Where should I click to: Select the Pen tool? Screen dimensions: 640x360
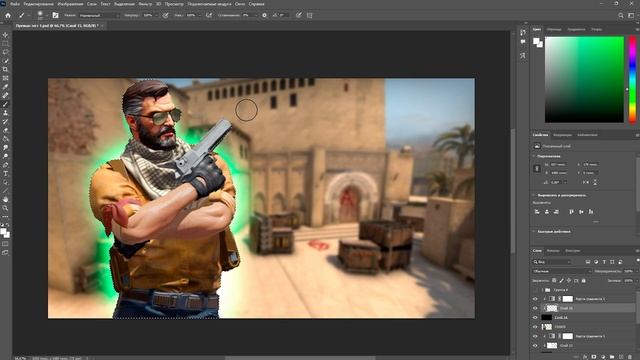coord(5,165)
